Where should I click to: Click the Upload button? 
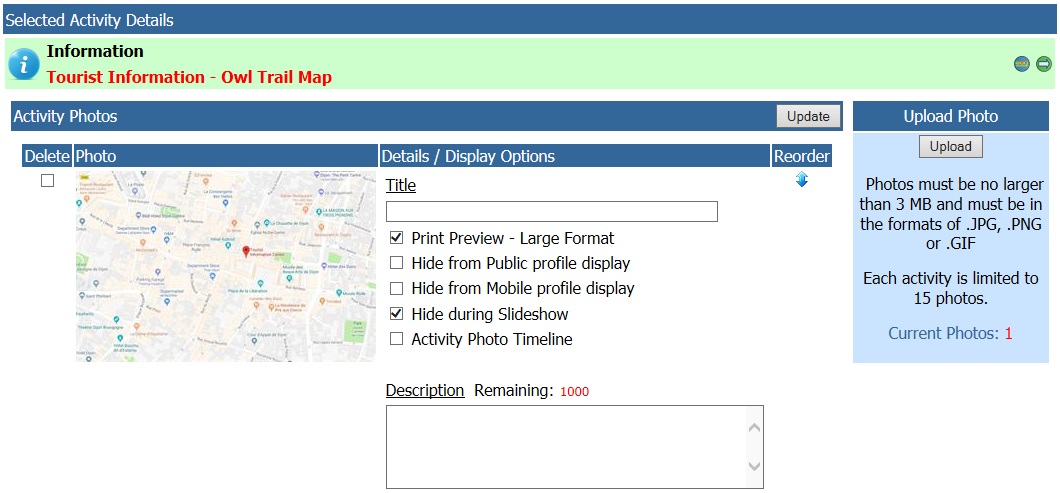pos(950,147)
